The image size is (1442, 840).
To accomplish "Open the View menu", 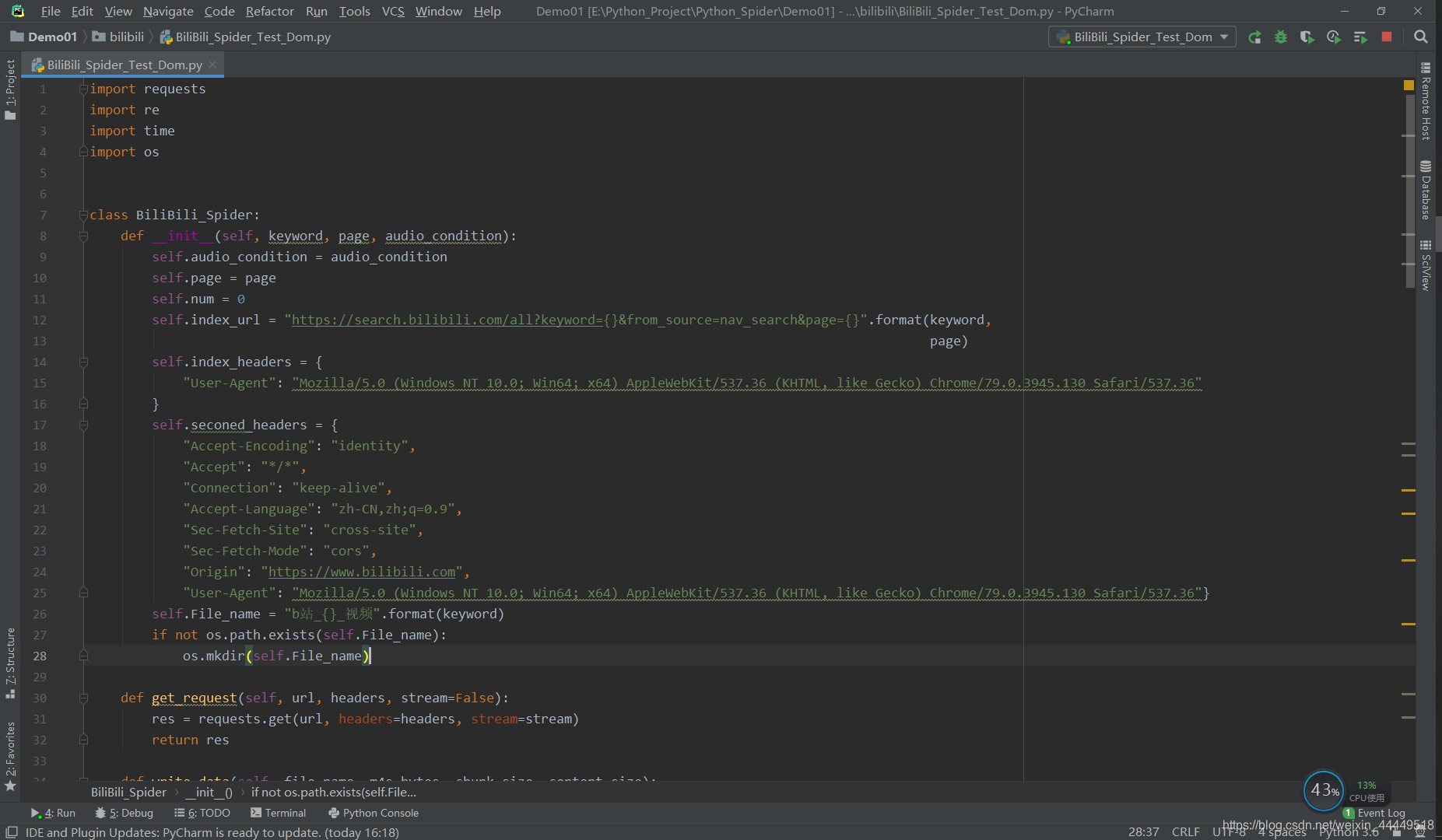I will [118, 11].
